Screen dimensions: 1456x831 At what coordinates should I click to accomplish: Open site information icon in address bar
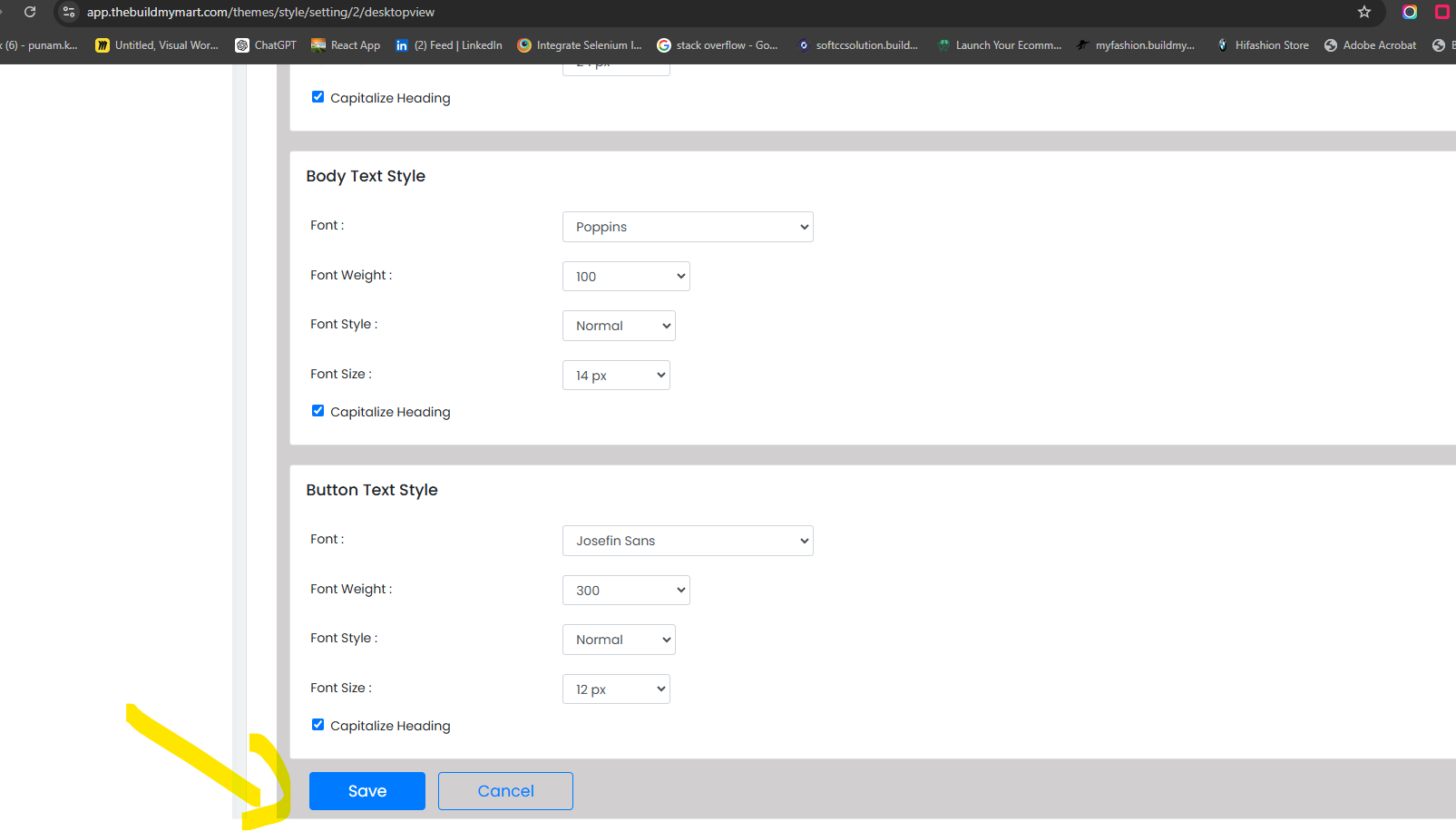[x=69, y=12]
